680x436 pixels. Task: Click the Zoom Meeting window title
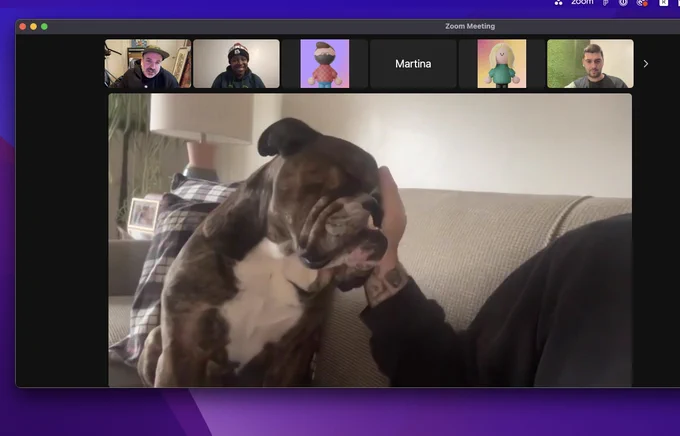[470, 26]
